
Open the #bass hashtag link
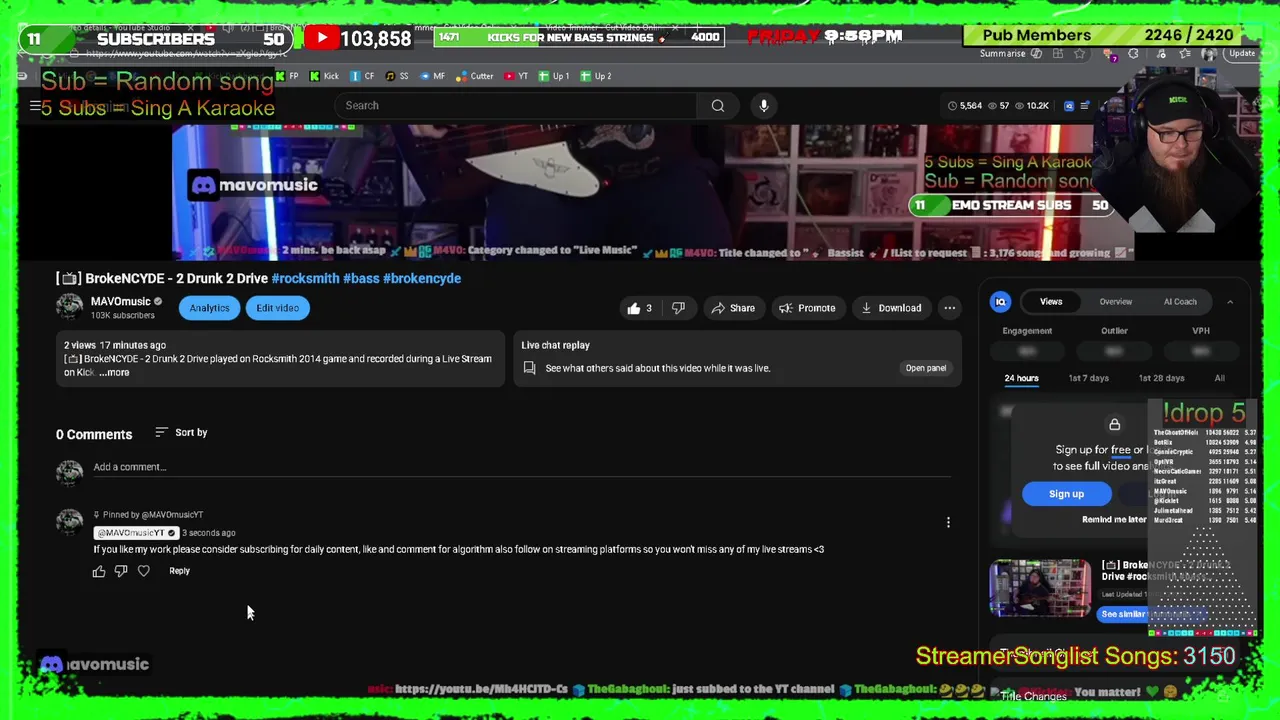pos(361,278)
